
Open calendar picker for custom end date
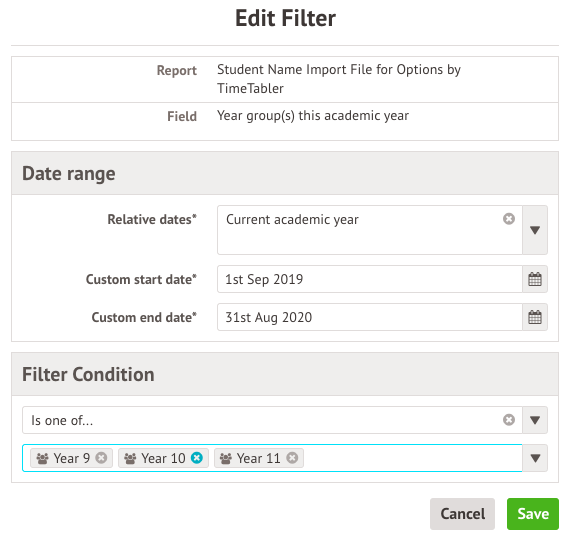point(535,317)
